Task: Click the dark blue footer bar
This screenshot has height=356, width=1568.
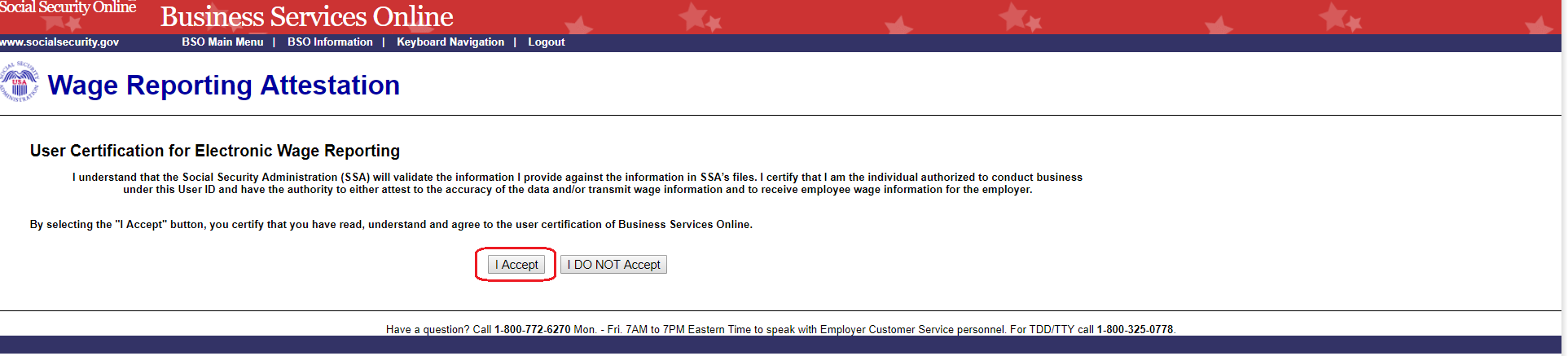Action: pos(782,345)
